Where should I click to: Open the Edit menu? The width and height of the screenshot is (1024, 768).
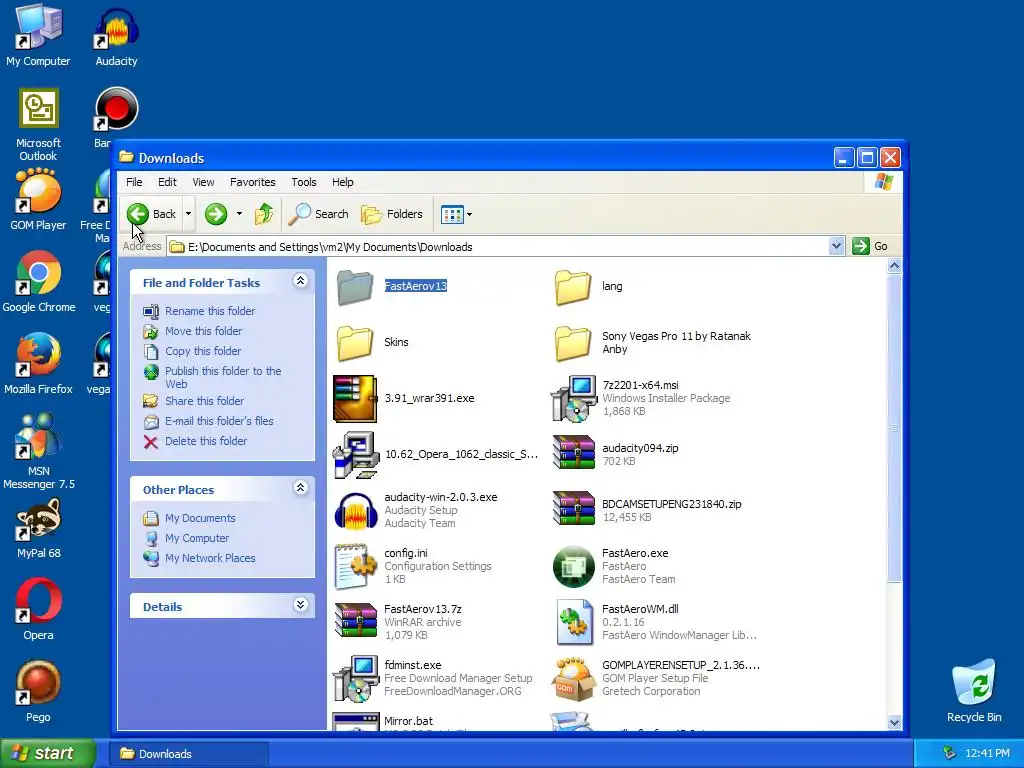tap(167, 182)
